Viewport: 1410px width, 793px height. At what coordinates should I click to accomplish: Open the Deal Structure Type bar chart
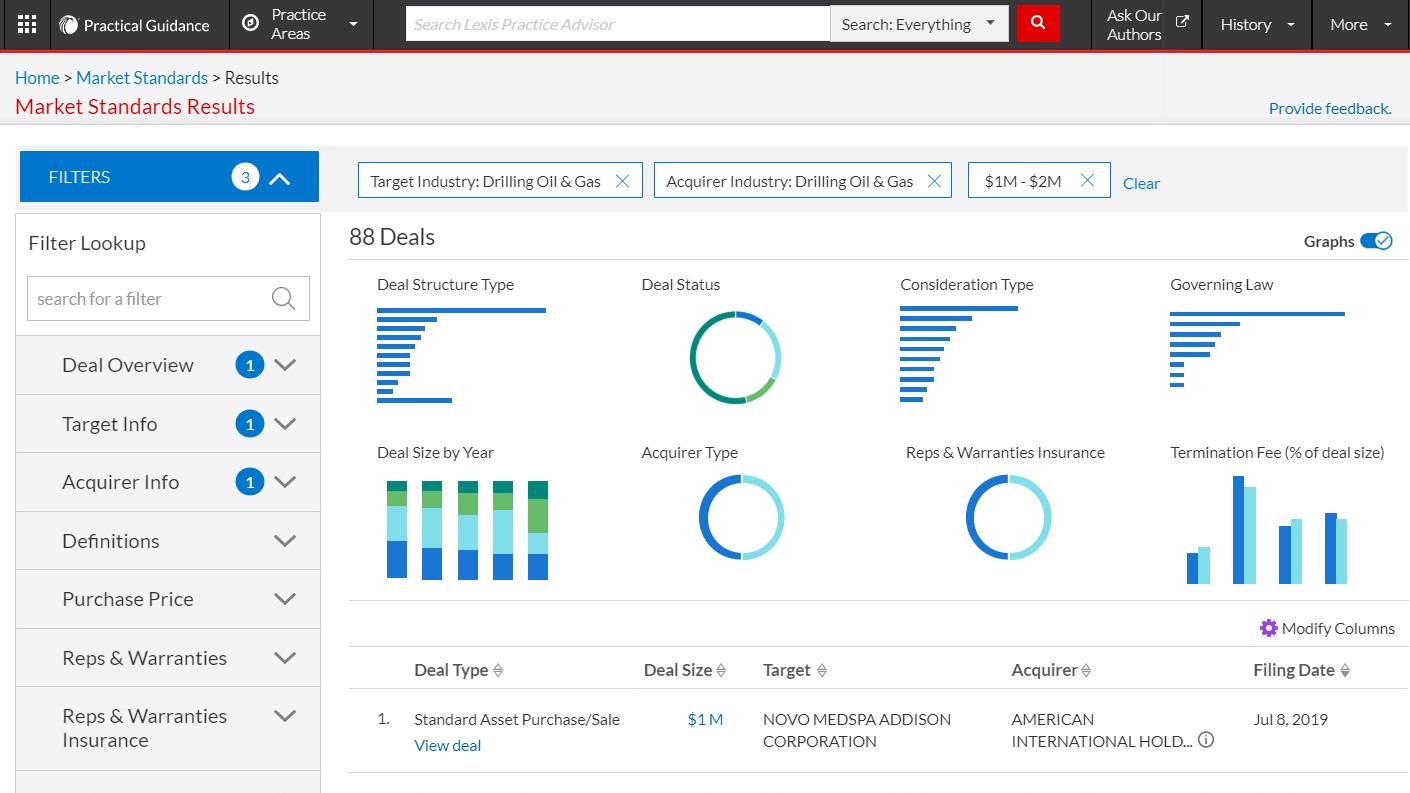(x=461, y=355)
